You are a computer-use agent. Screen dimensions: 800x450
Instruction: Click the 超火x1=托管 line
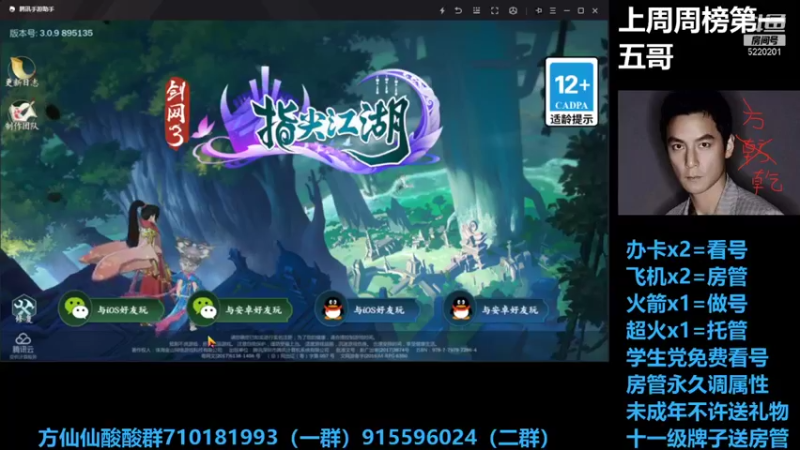(x=687, y=330)
